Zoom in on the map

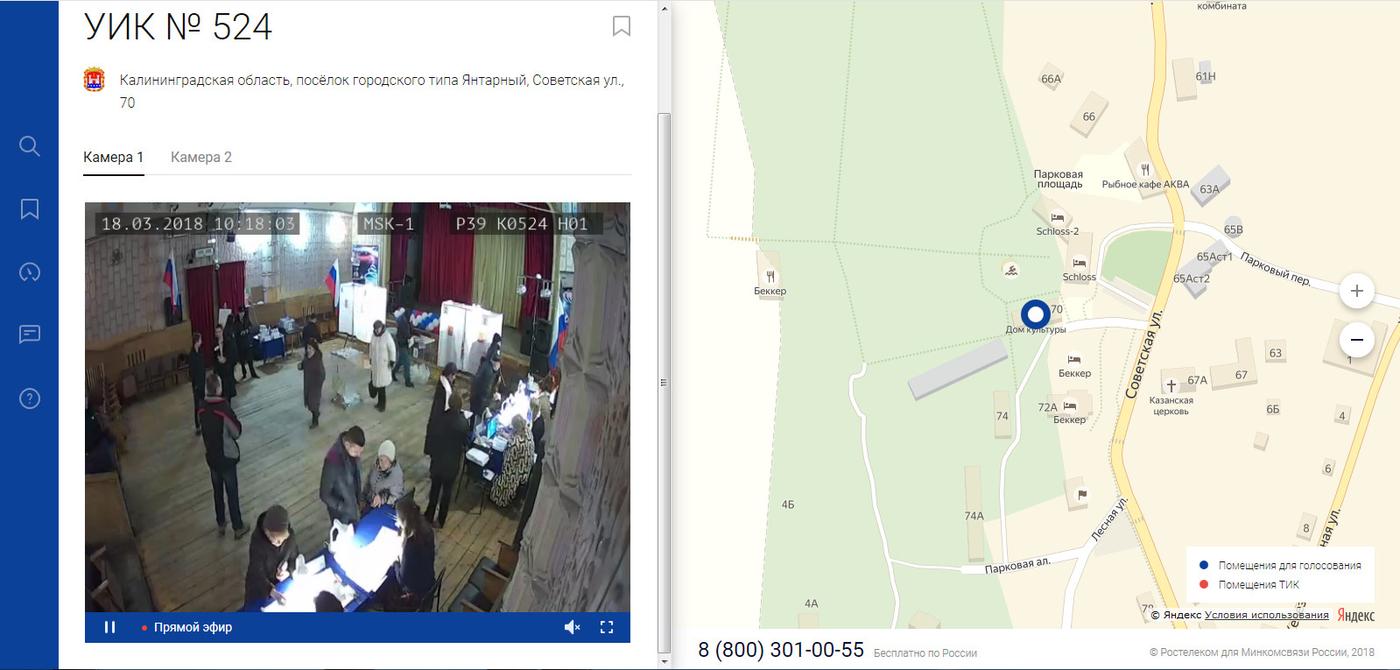[x=1356, y=291]
